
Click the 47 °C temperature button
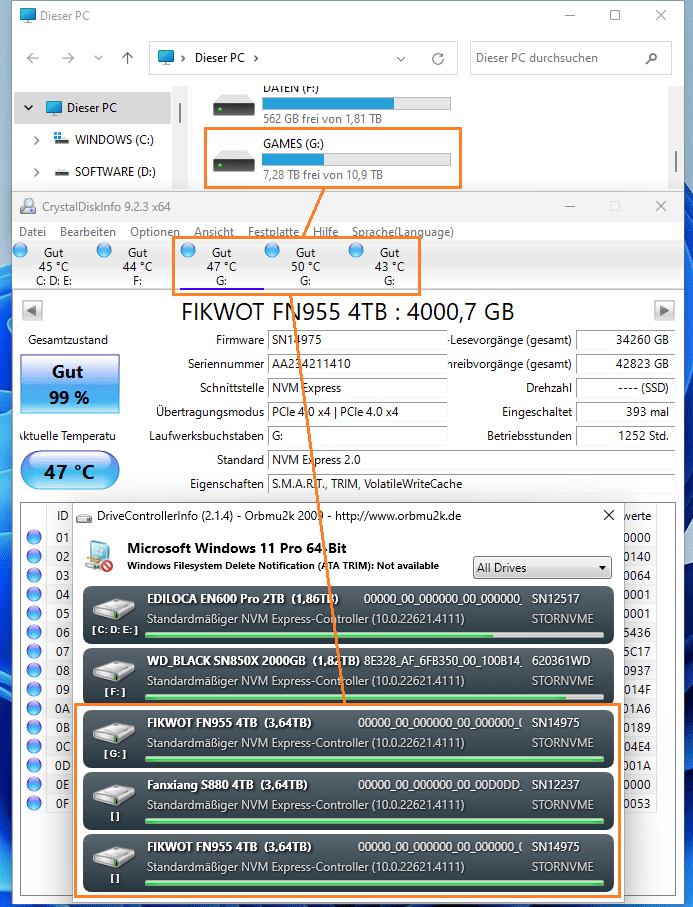tap(70, 471)
